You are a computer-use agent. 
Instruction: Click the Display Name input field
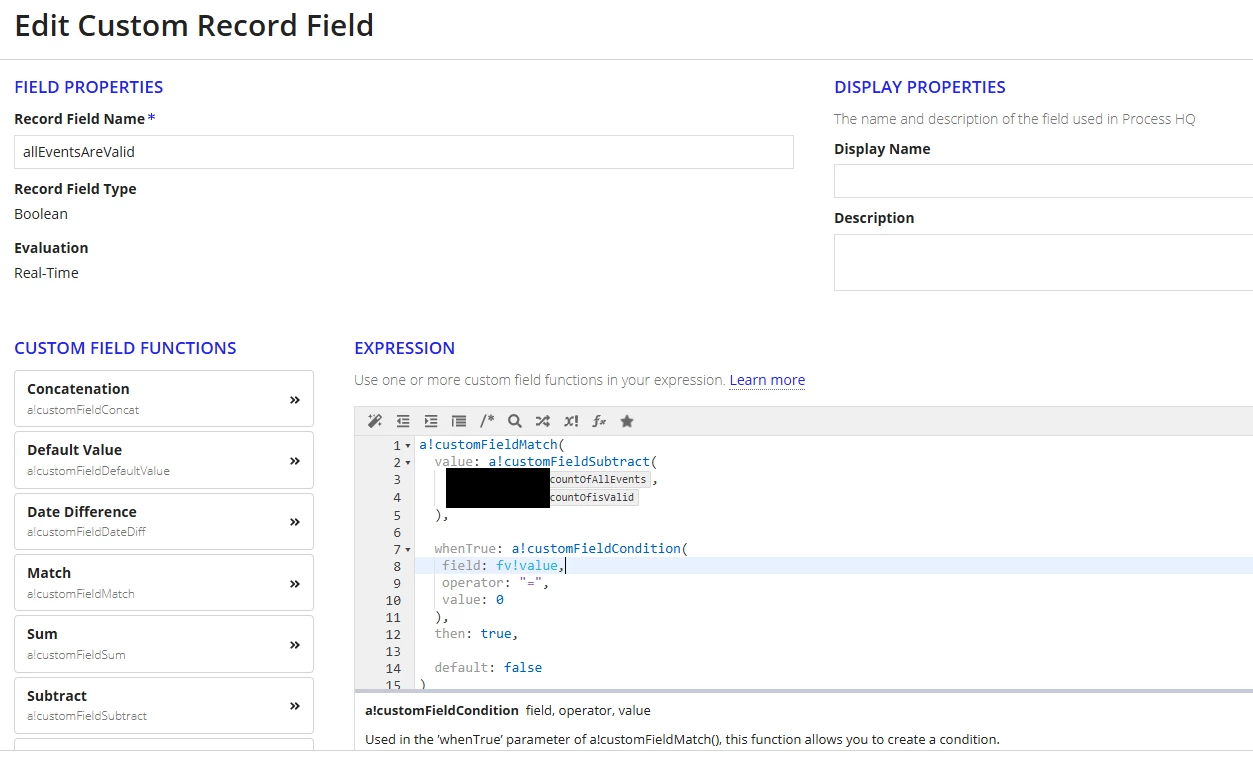tap(1043, 181)
